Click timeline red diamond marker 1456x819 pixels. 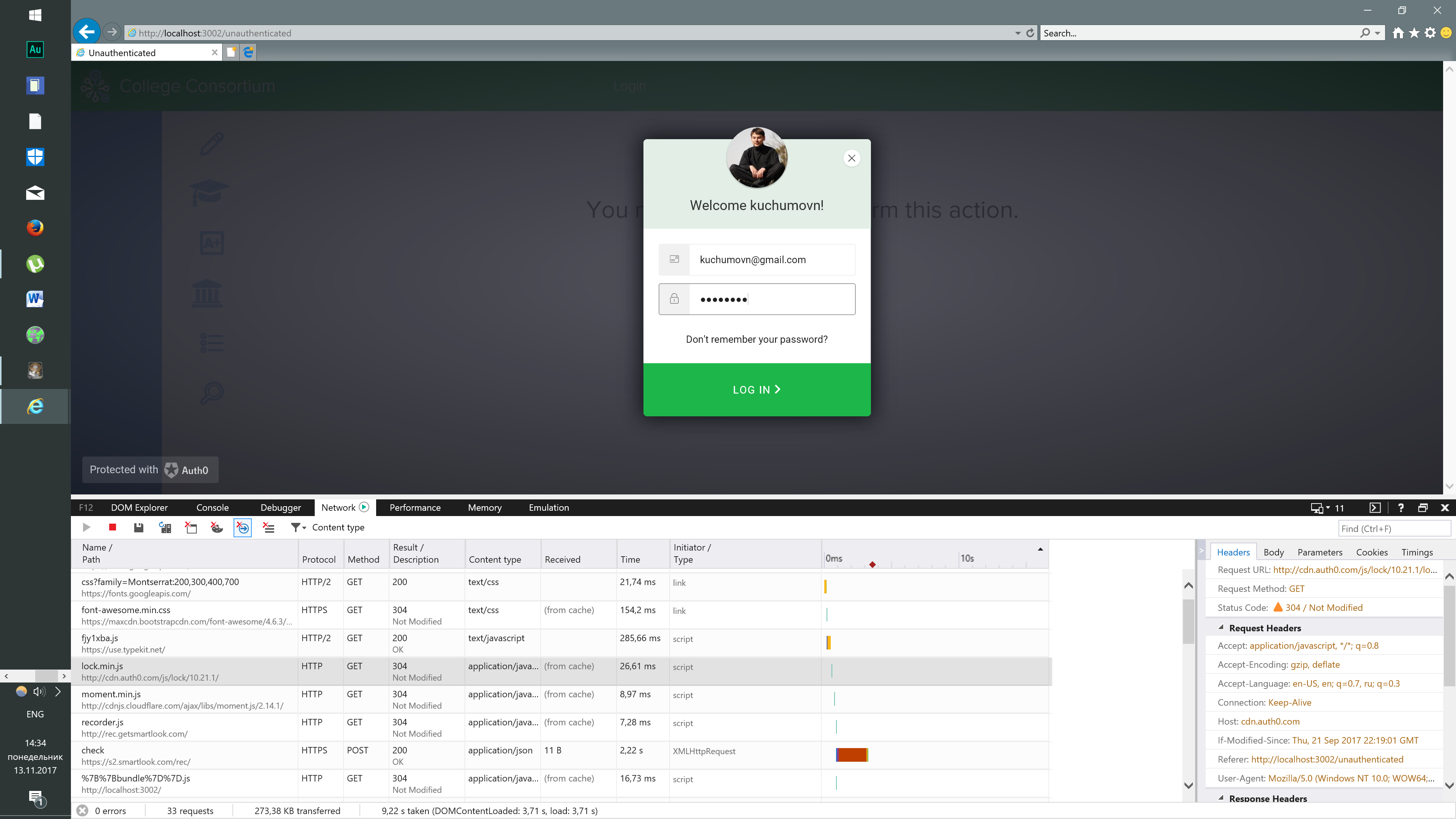[872, 565]
